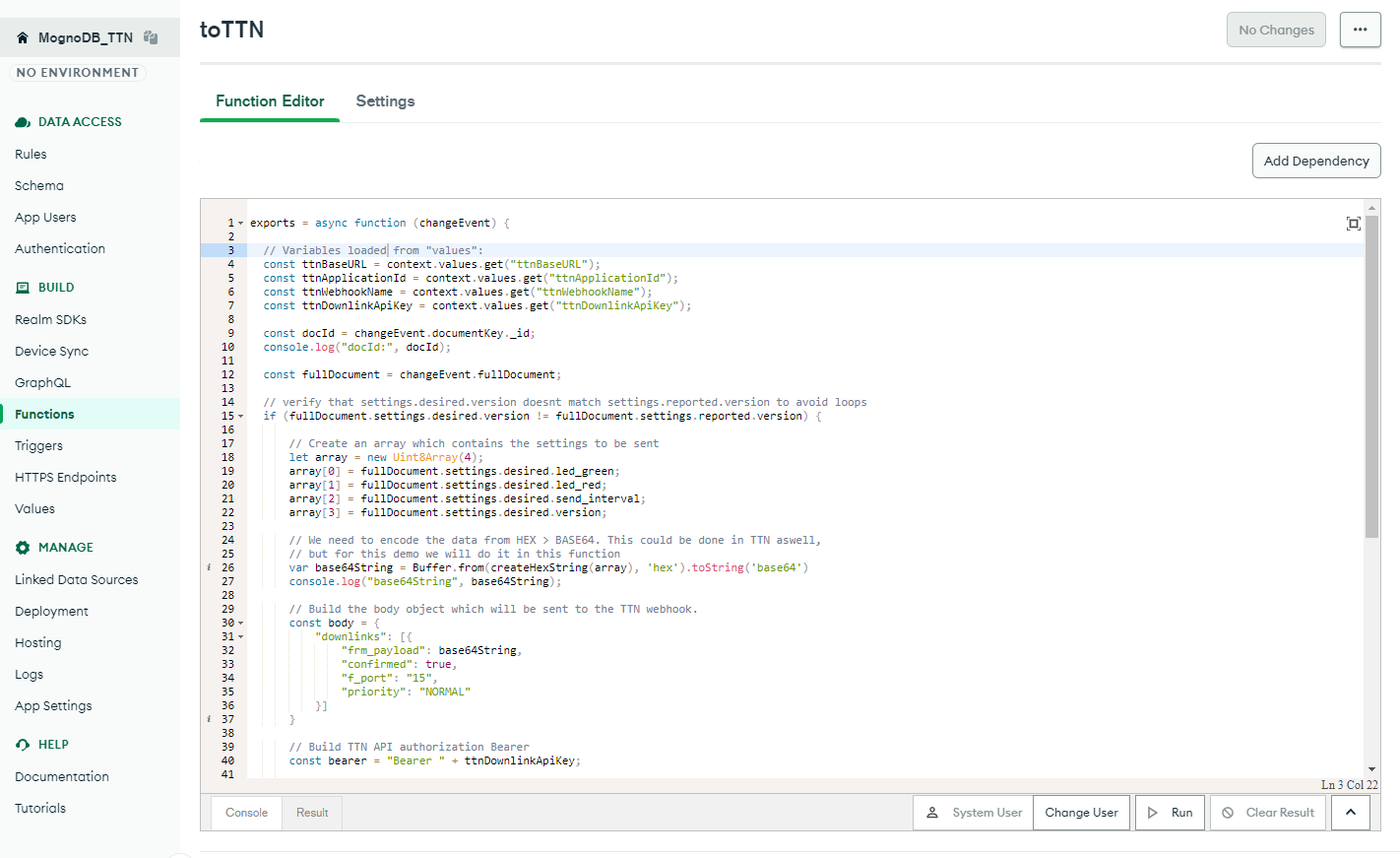Viewport: 1400px width, 858px height.
Task: Click the Help section icon
Action: [x=23, y=745]
